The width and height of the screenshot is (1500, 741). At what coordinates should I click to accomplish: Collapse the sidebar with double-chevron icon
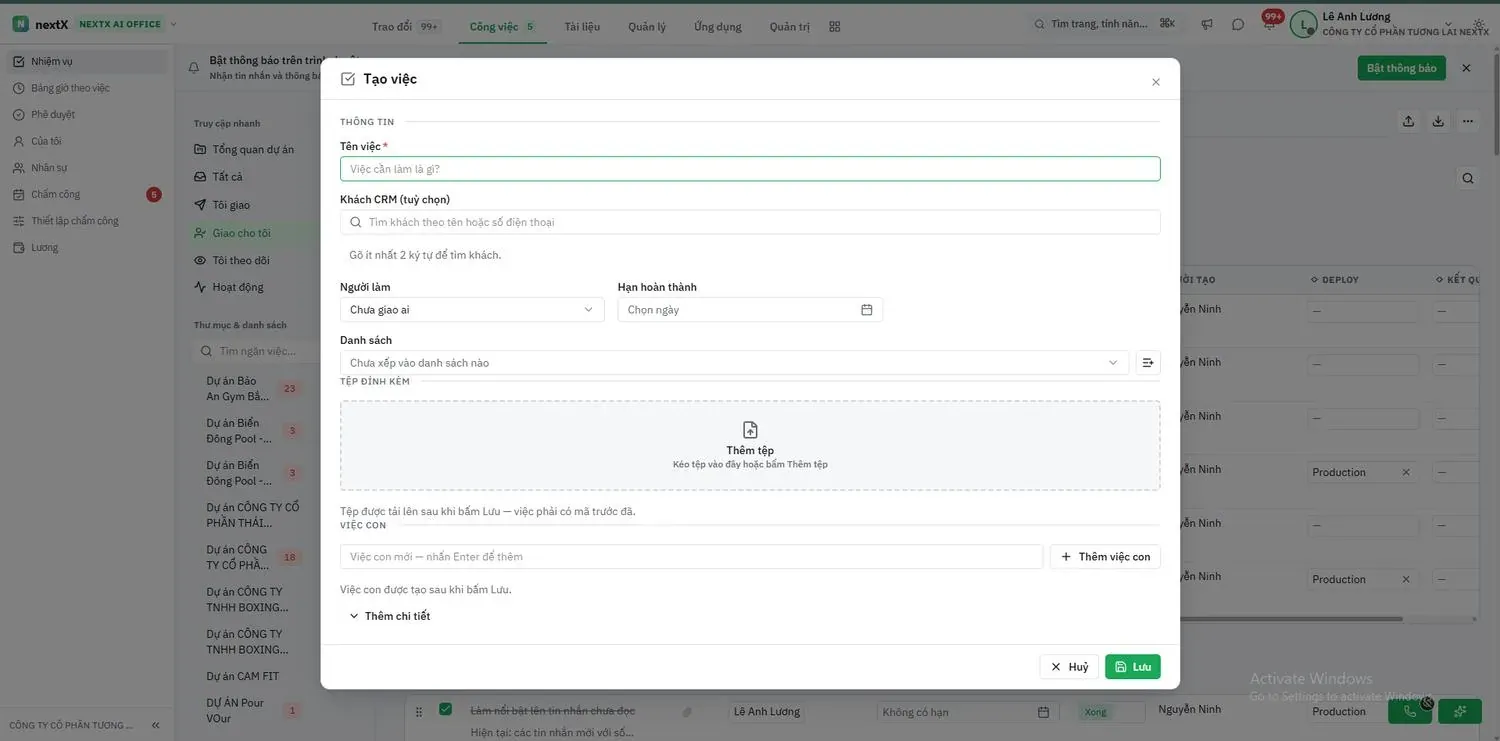tap(155, 725)
